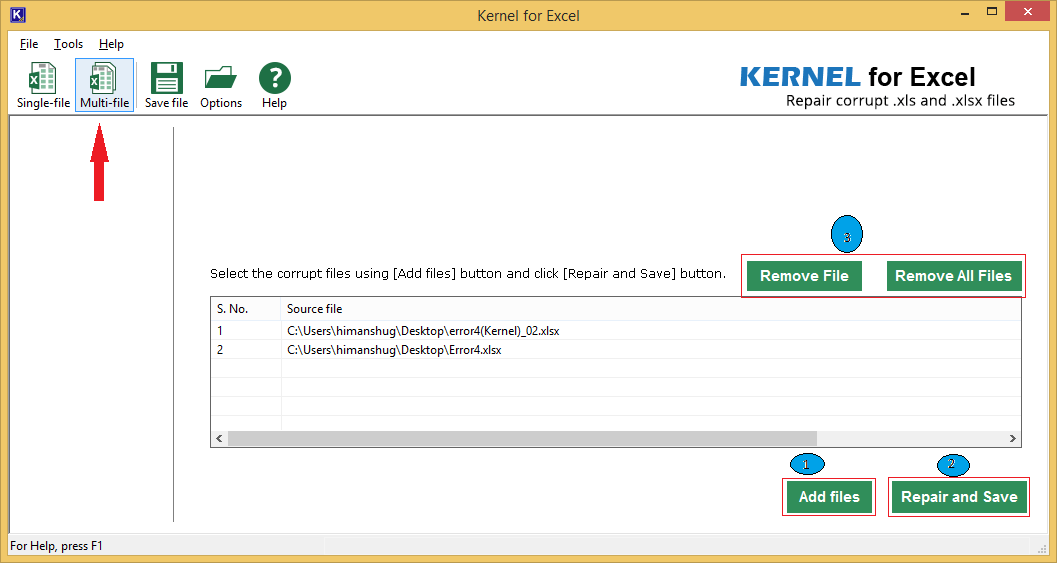Viewport: 1057px width, 563px height.
Task: Start Repair and Save
Action: coord(959,497)
